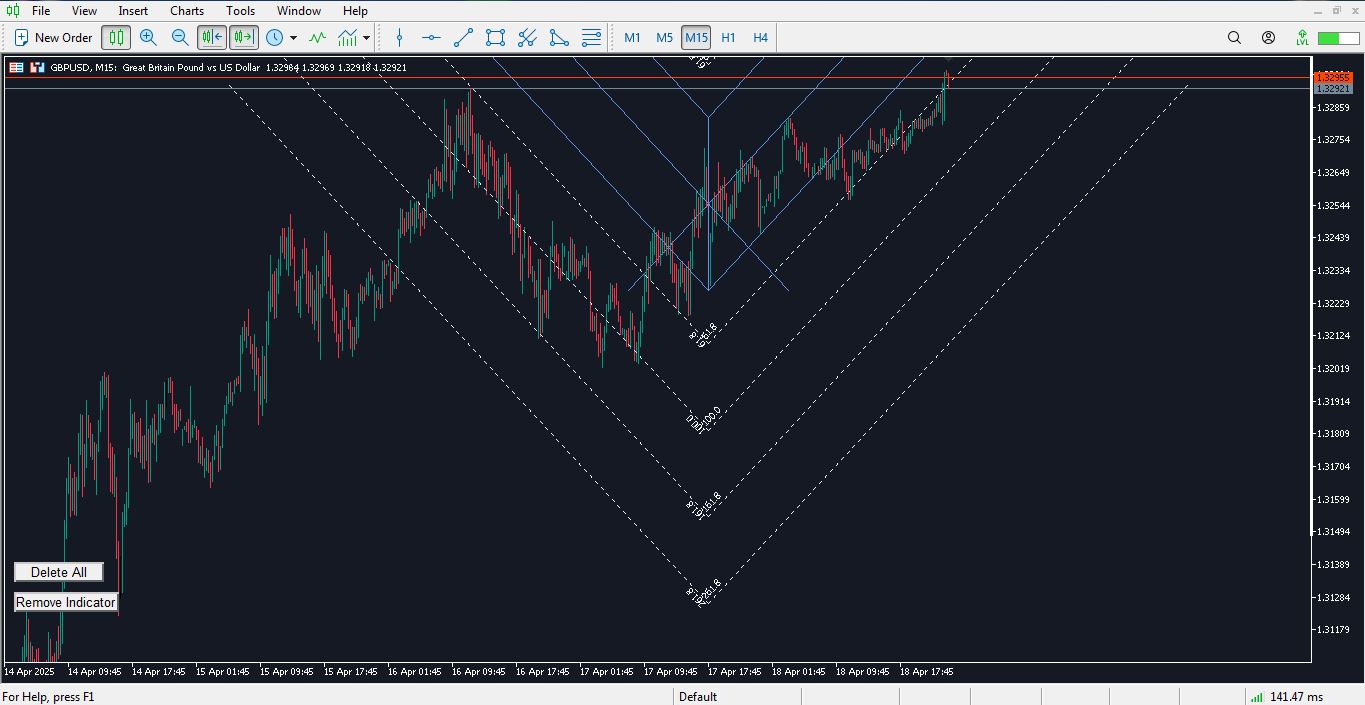This screenshot has height=705, width=1365.
Task: Toggle candlestick chart type
Action: 117,38
